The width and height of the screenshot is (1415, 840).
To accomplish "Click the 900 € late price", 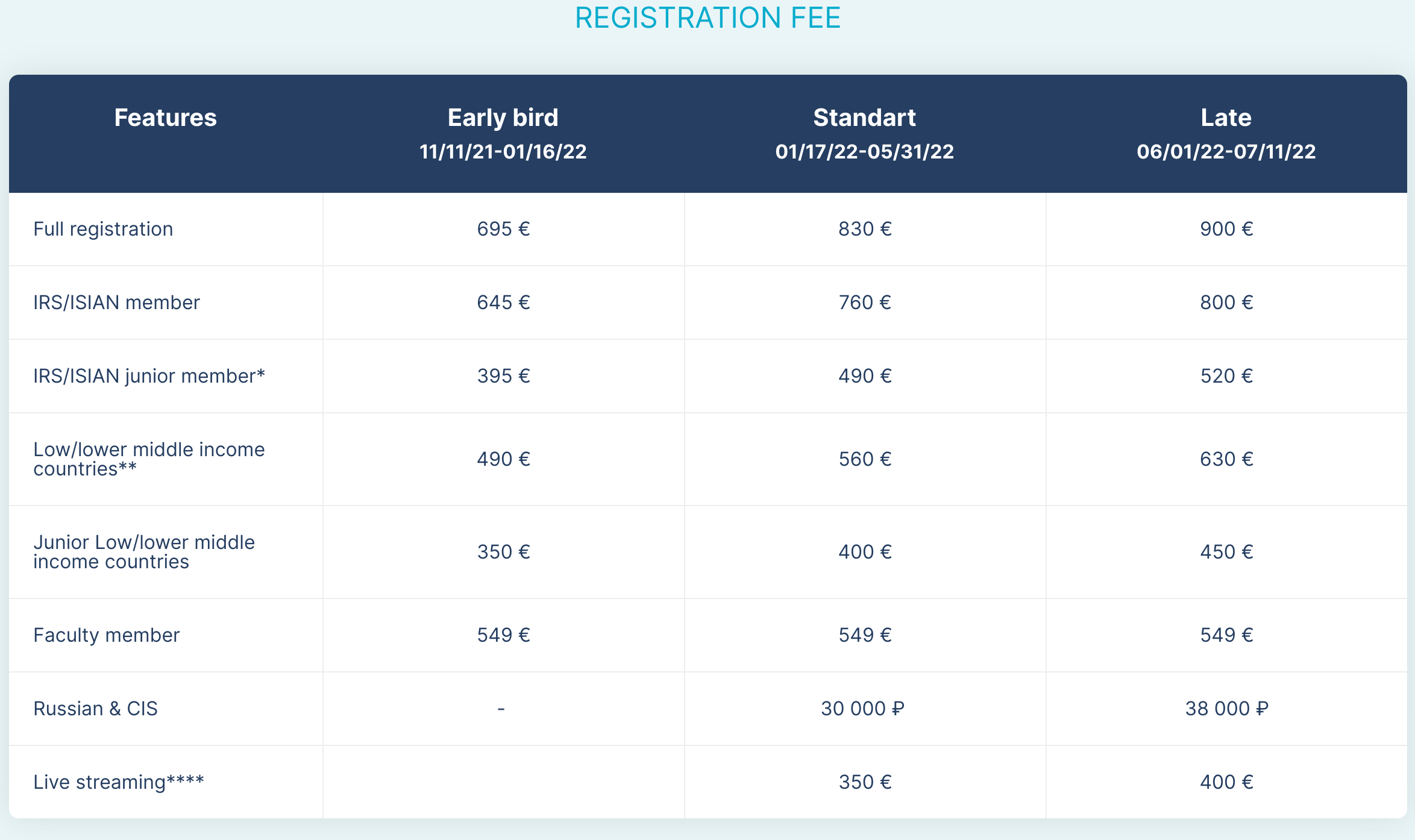I will click(1226, 229).
